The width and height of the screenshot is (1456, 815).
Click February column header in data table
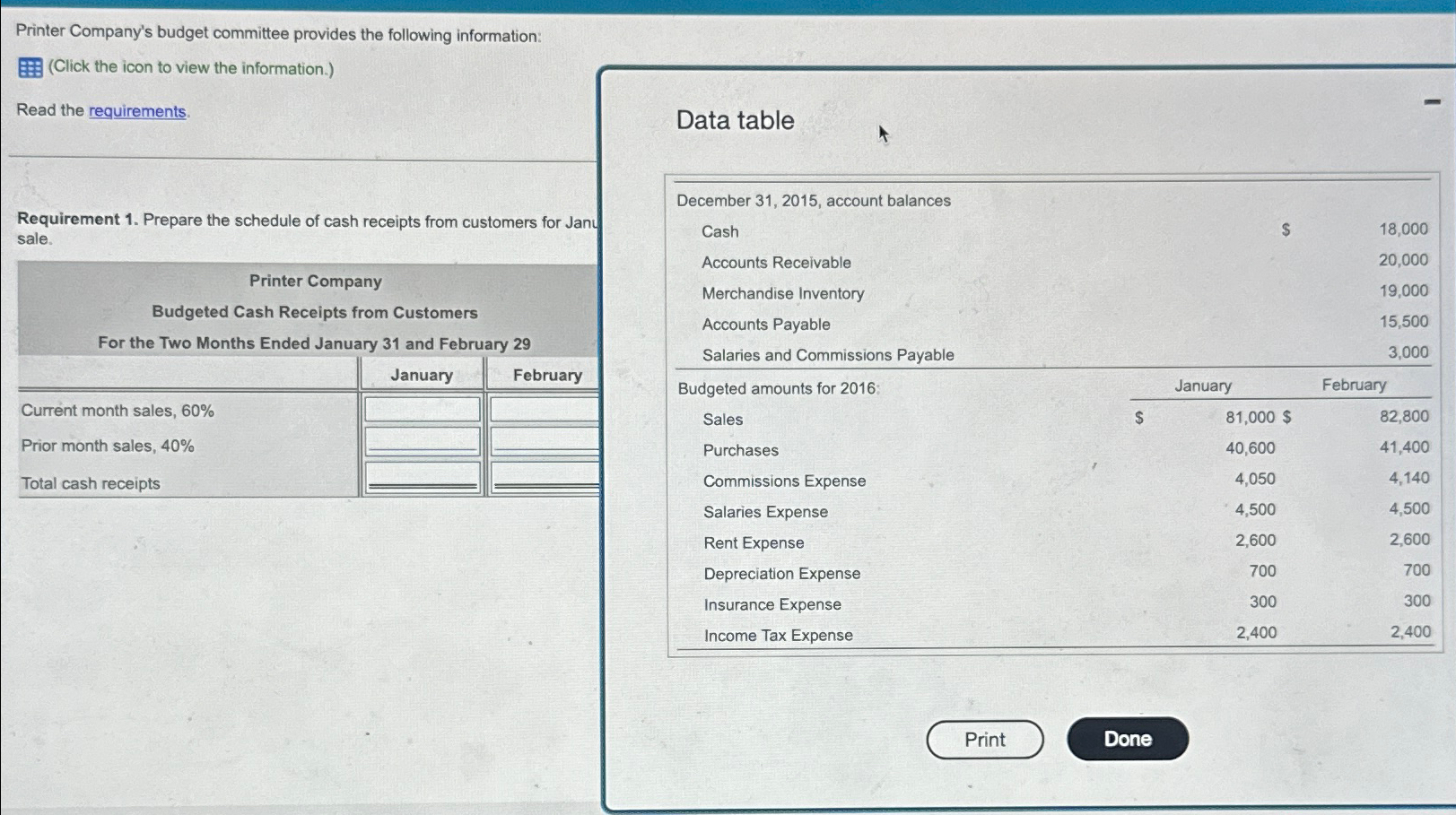click(1354, 385)
